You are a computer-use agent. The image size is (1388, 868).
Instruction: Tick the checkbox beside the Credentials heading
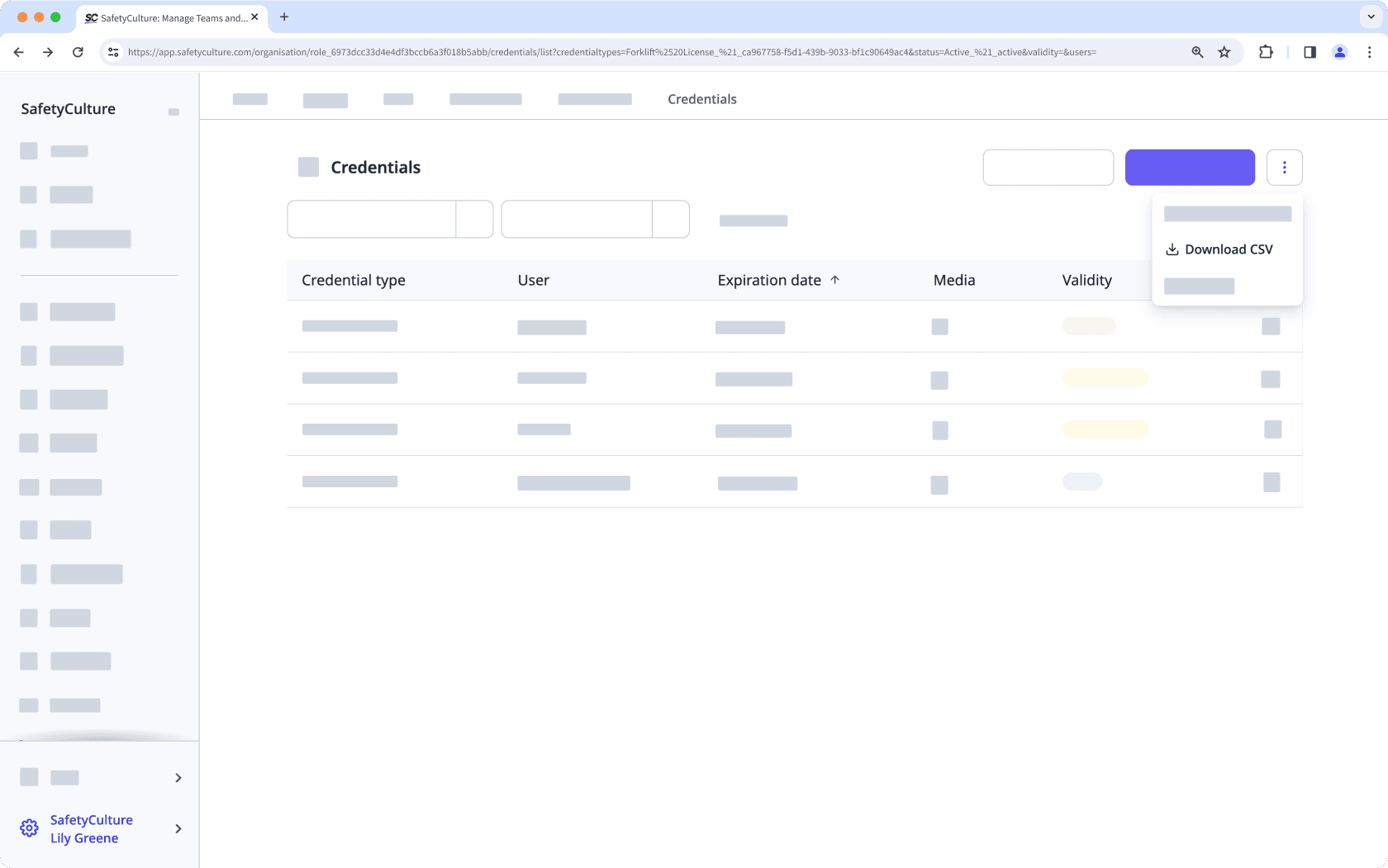click(x=308, y=166)
